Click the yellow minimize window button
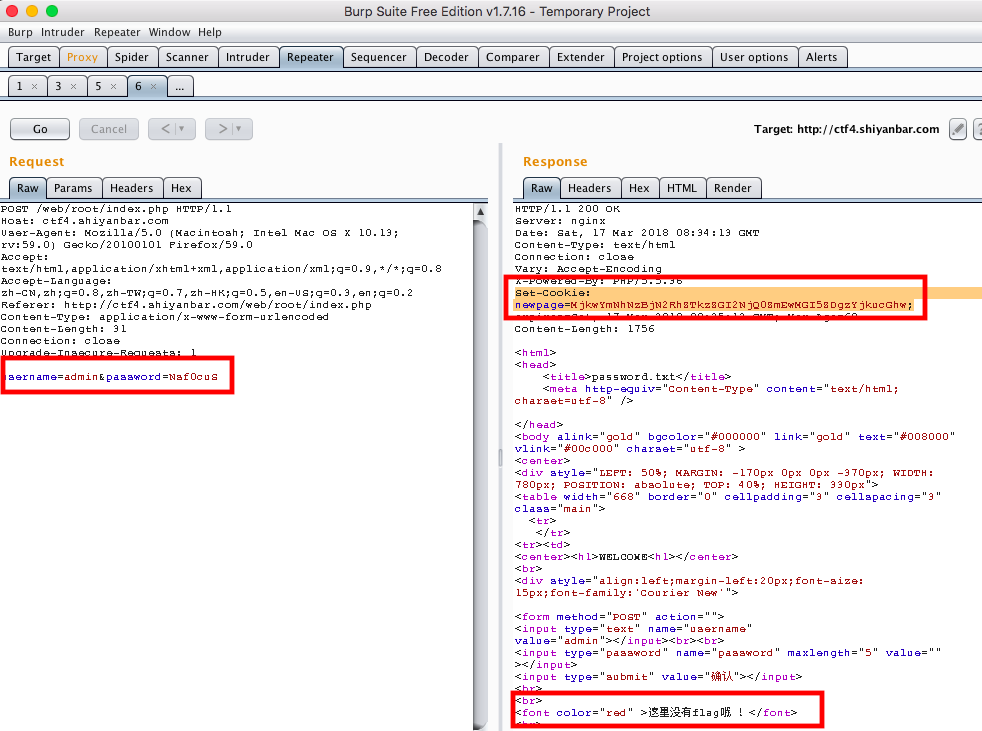This screenshot has height=731, width=982. (32, 11)
